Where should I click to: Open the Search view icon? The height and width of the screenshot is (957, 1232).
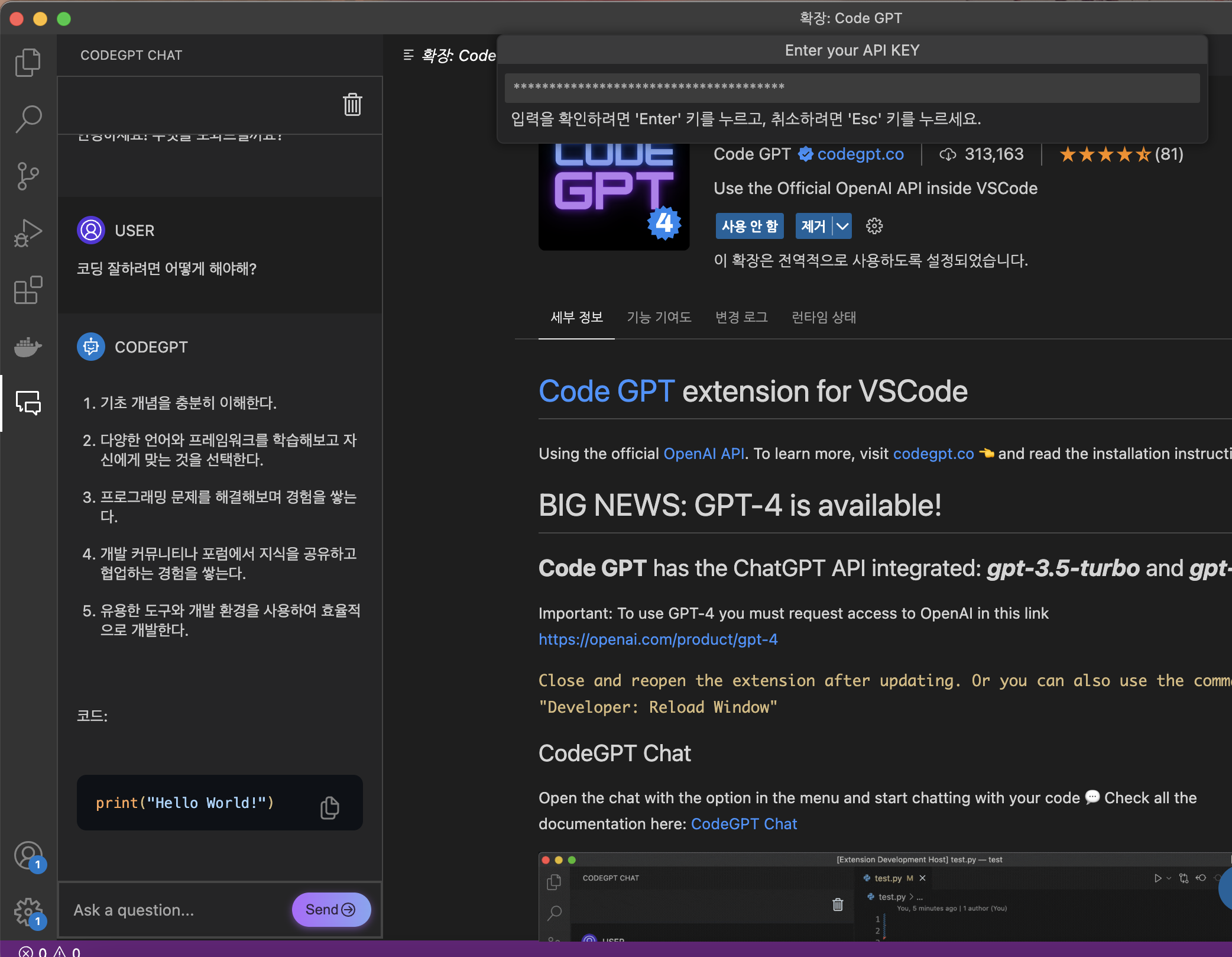[x=28, y=119]
